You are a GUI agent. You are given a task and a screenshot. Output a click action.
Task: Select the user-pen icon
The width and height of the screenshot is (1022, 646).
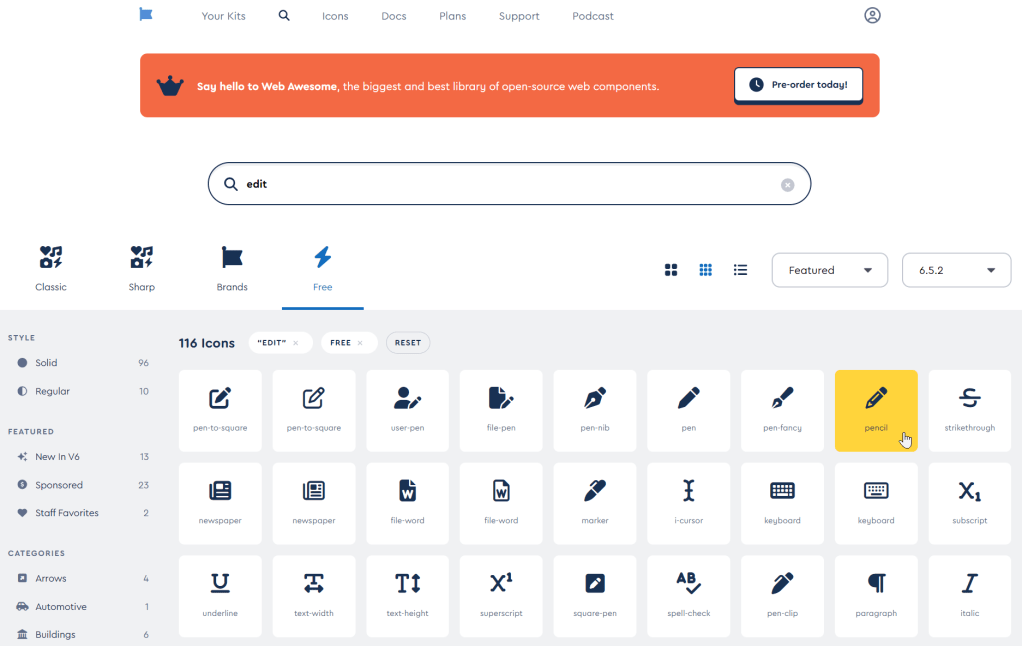[407, 410]
